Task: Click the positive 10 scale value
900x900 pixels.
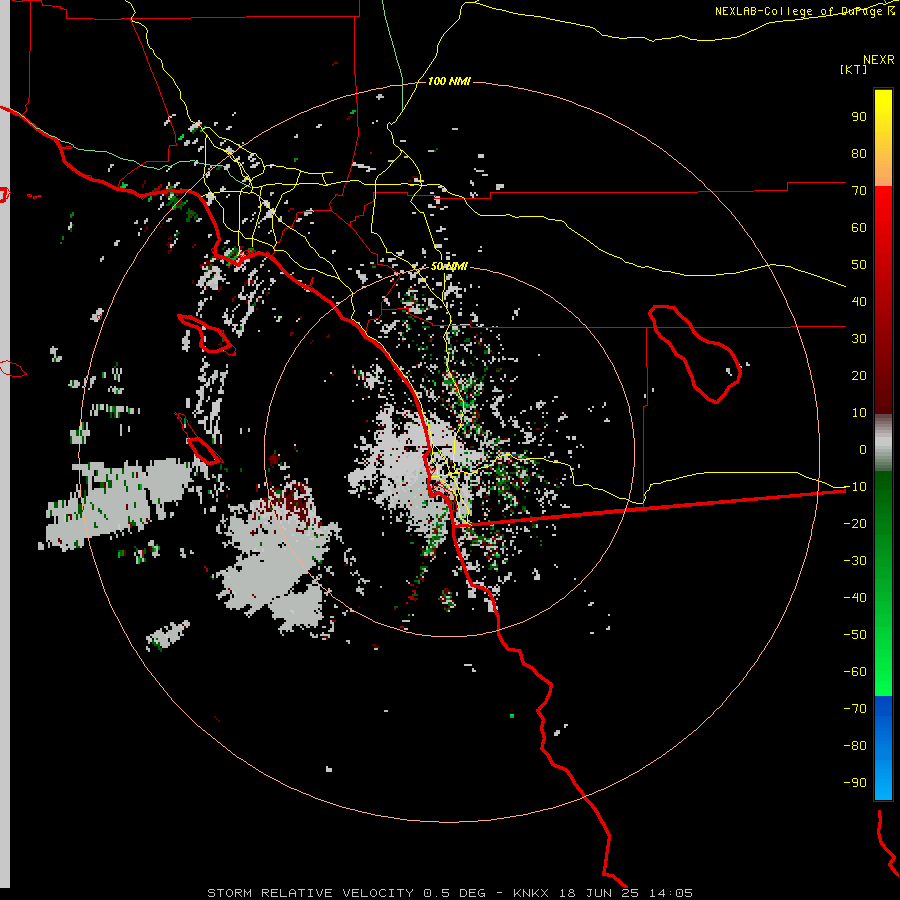Action: coord(859,413)
